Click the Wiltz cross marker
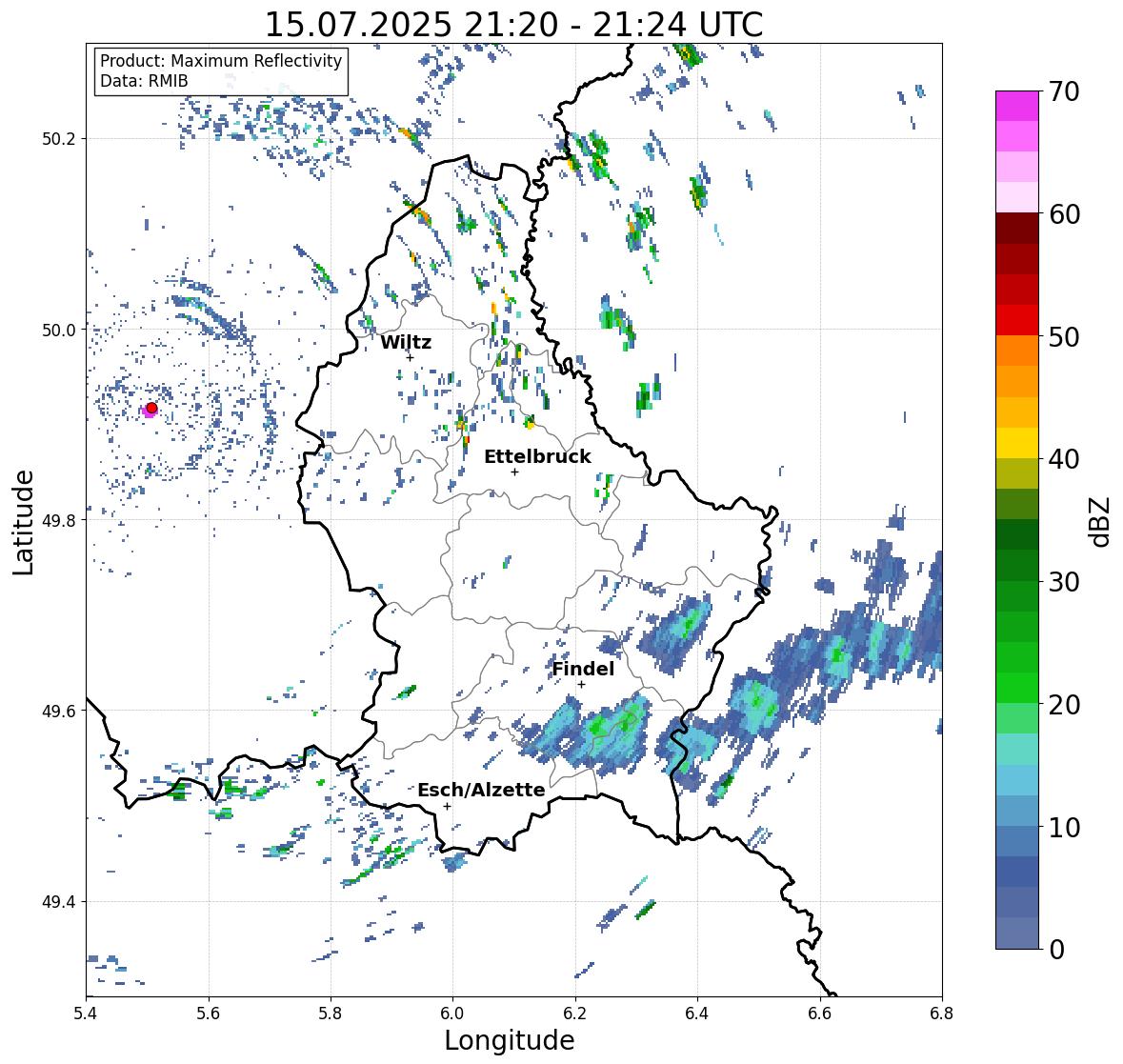The height and width of the screenshot is (1064, 1123). click(410, 357)
